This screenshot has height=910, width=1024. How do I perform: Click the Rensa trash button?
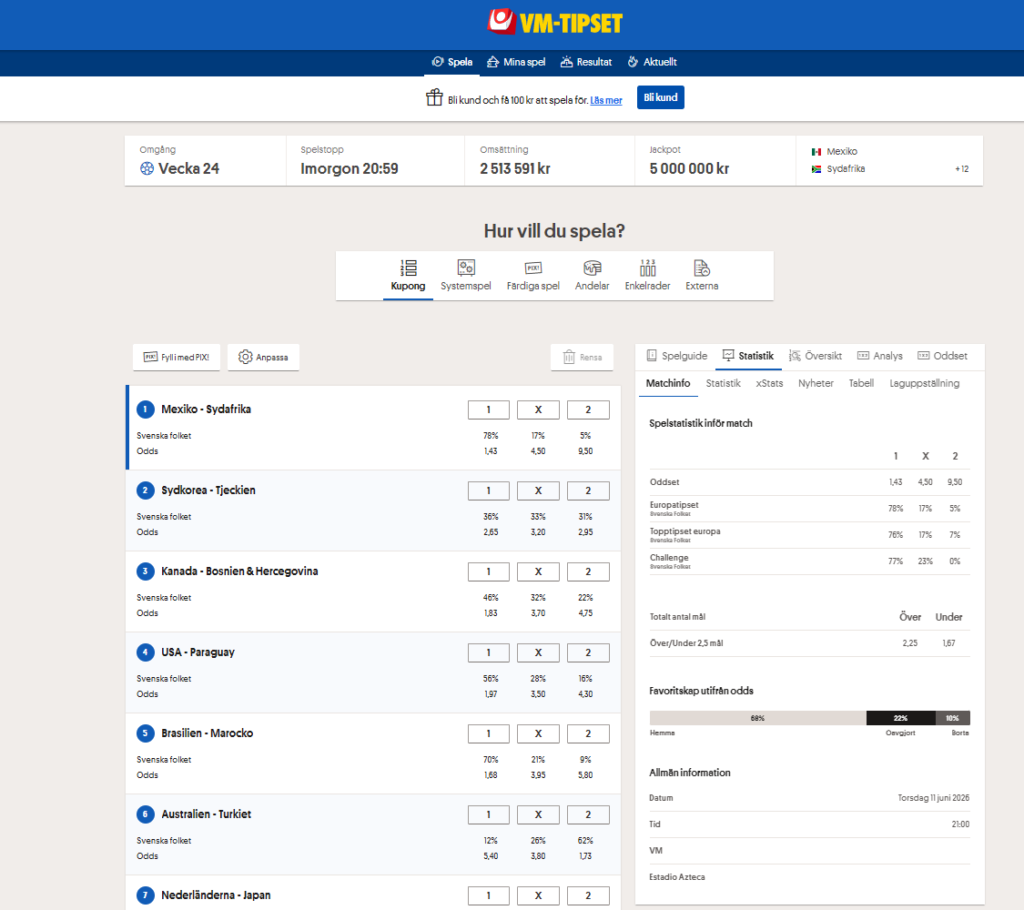pyautogui.click(x=582, y=357)
